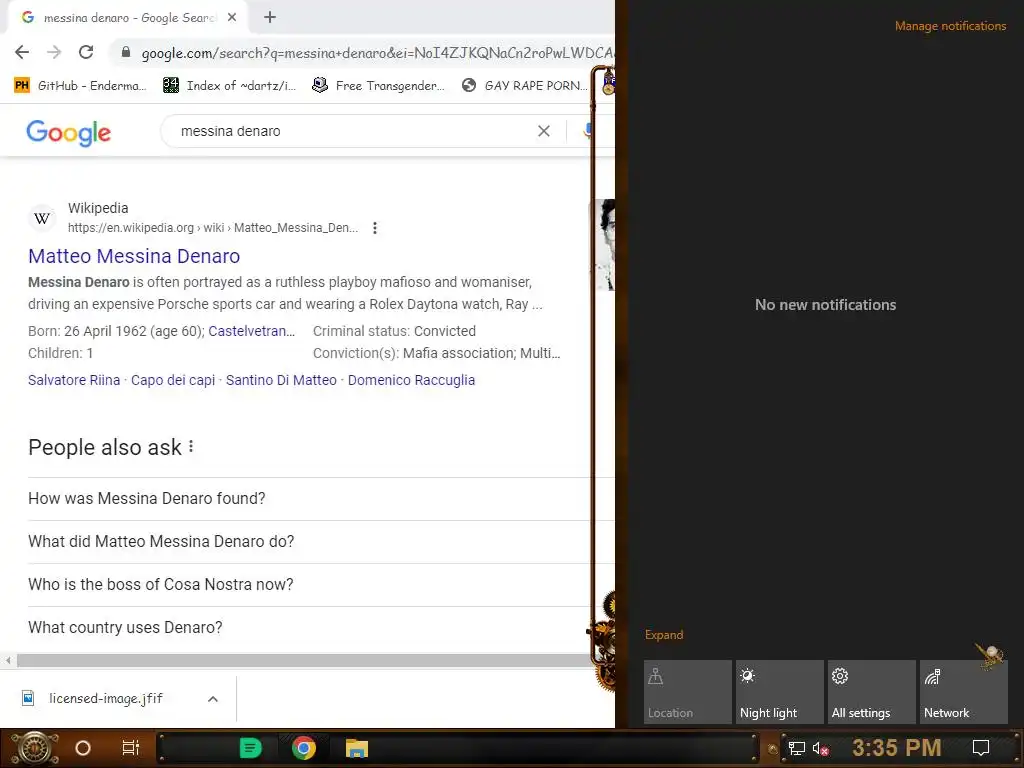Toggle the Night light quick action
This screenshot has height=768, width=1024.
(780, 692)
